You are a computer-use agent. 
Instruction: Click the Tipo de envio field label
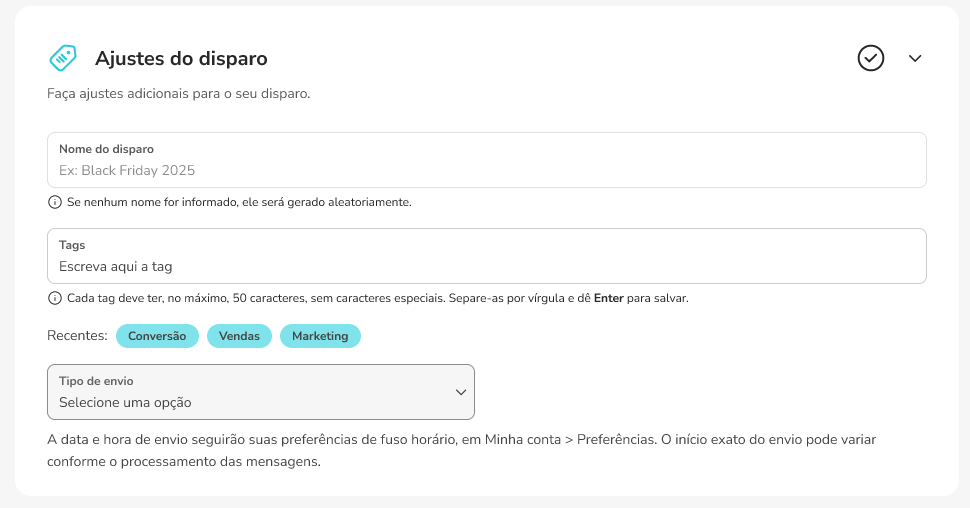point(96,381)
